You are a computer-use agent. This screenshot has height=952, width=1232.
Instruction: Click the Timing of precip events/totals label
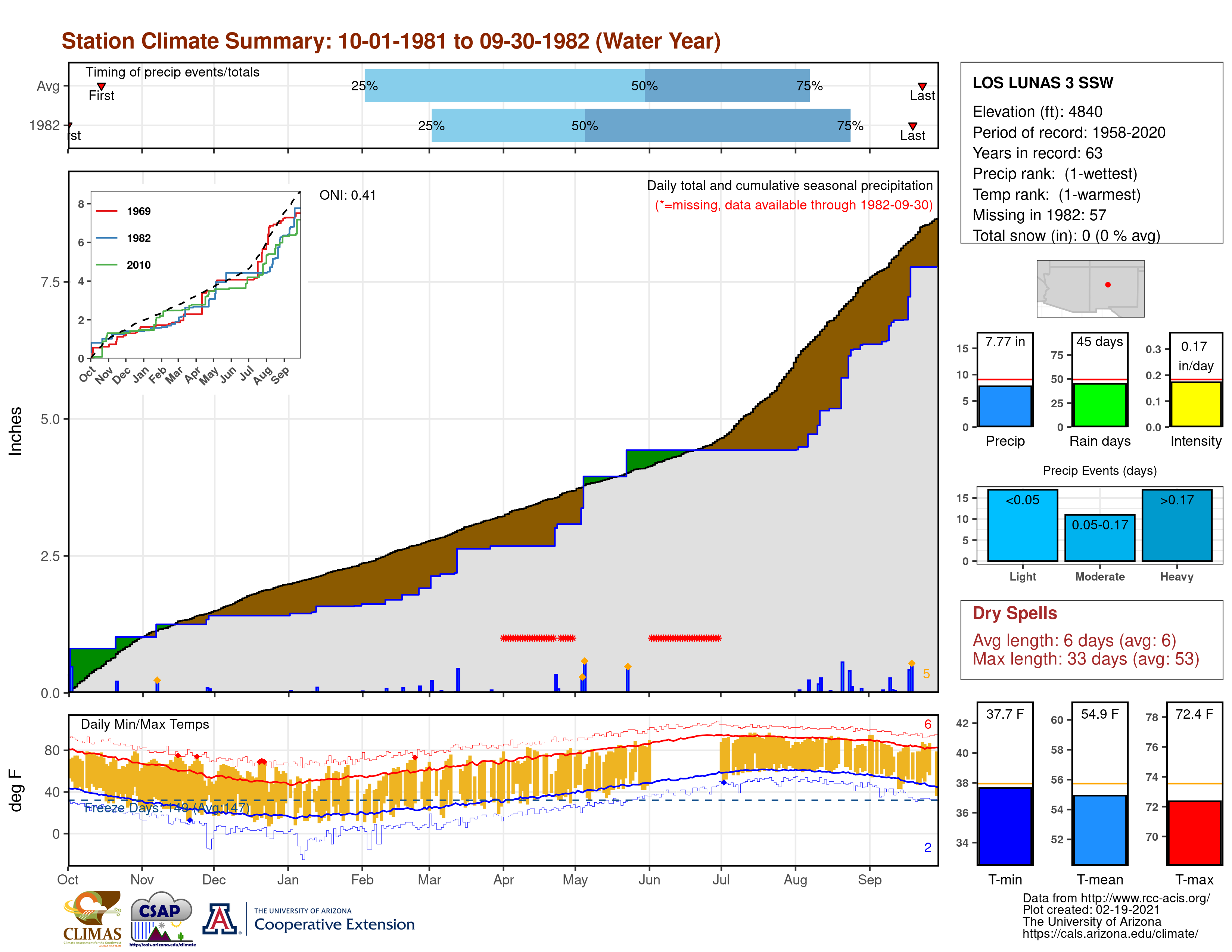pyautogui.click(x=172, y=72)
